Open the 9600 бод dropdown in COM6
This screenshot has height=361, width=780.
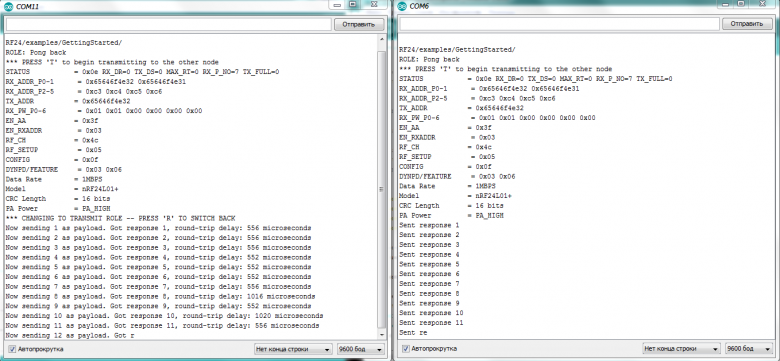coord(749,349)
